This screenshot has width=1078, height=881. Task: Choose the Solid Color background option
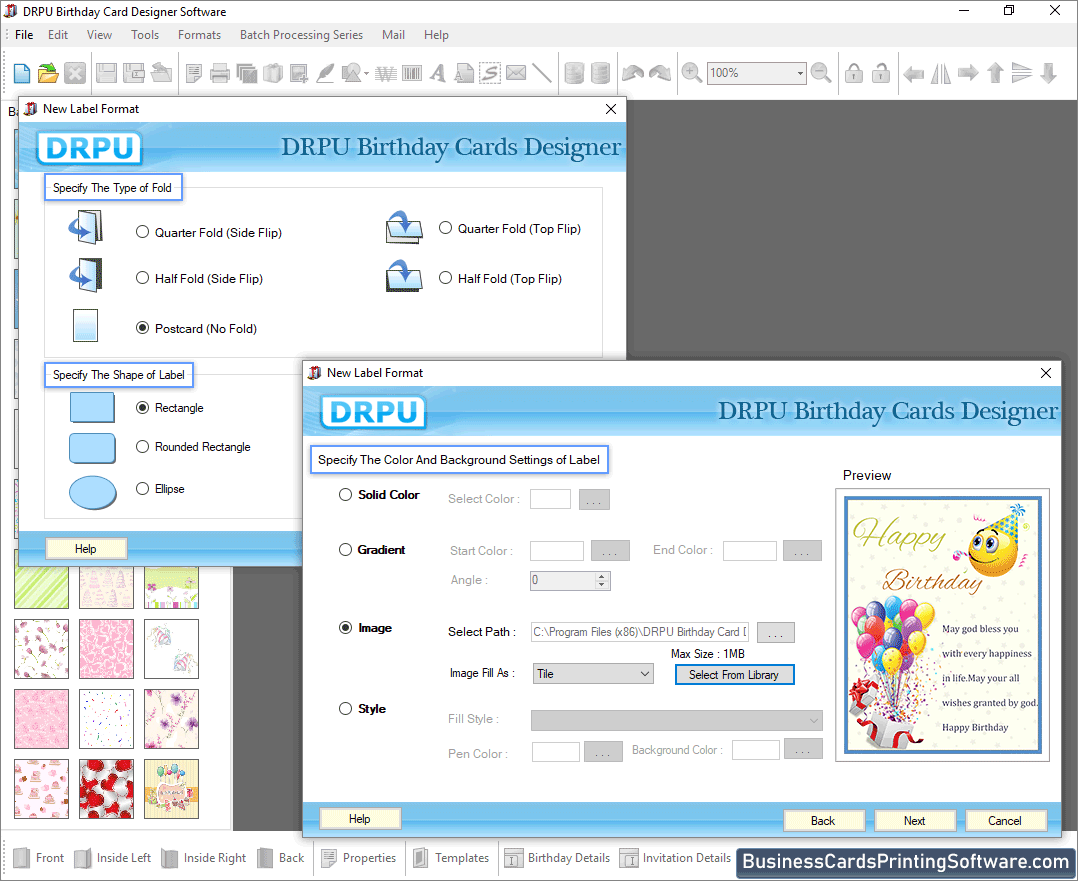pos(345,494)
